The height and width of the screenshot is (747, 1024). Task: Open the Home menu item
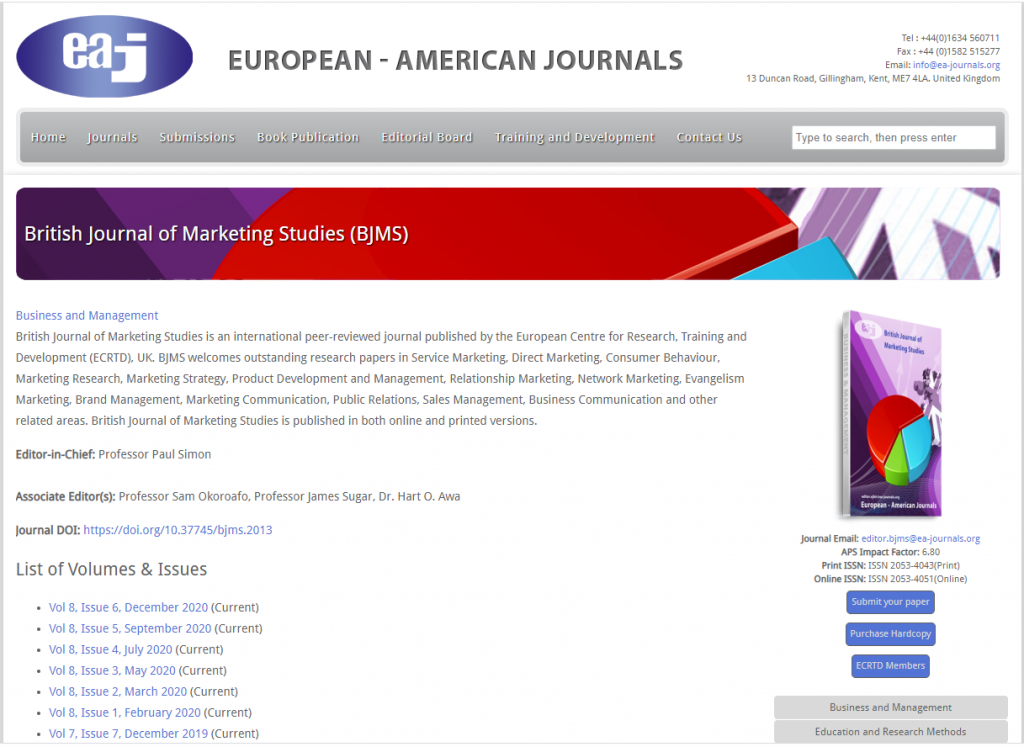[48, 137]
